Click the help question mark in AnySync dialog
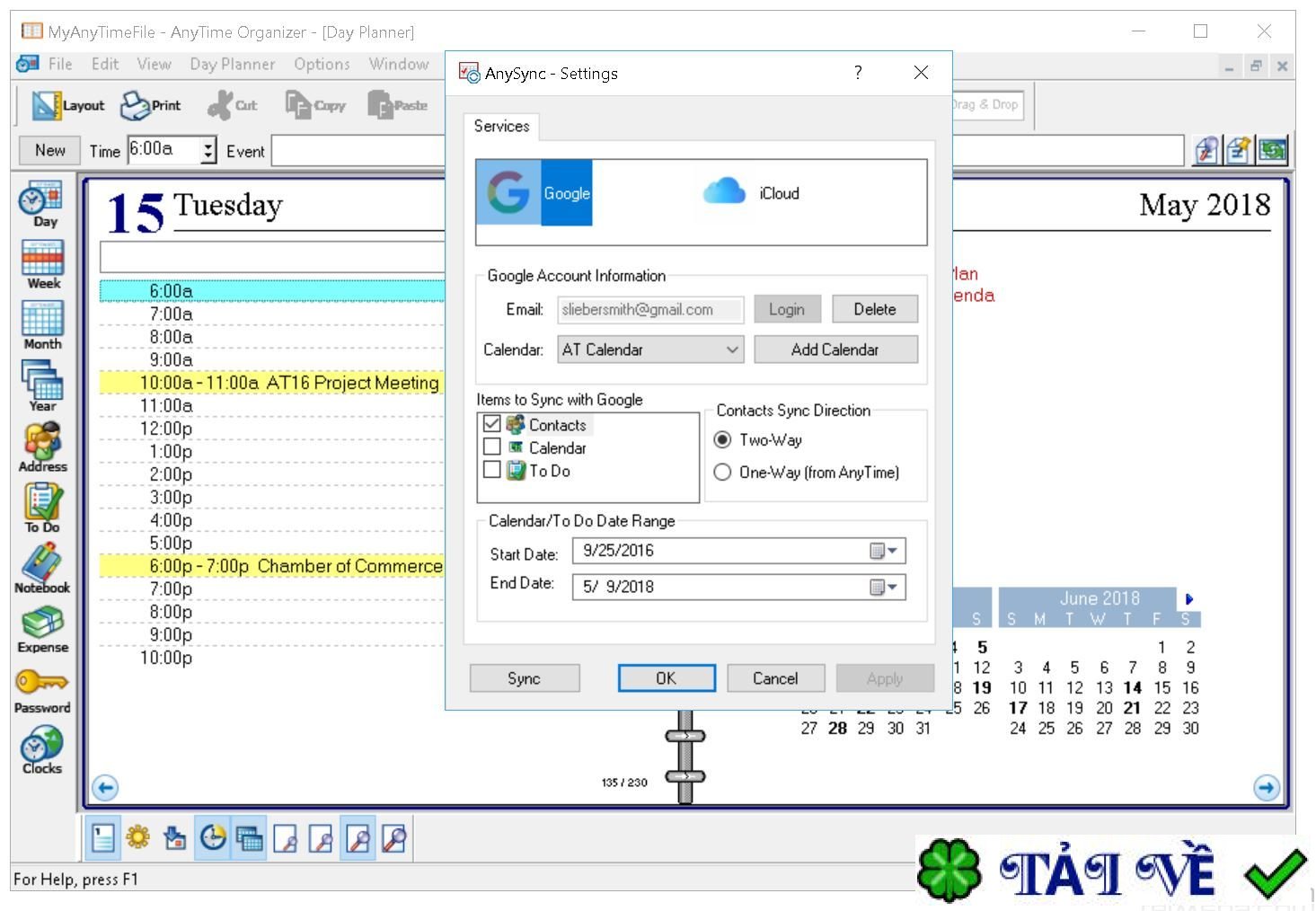The height and width of the screenshot is (911, 1316). 858,73
